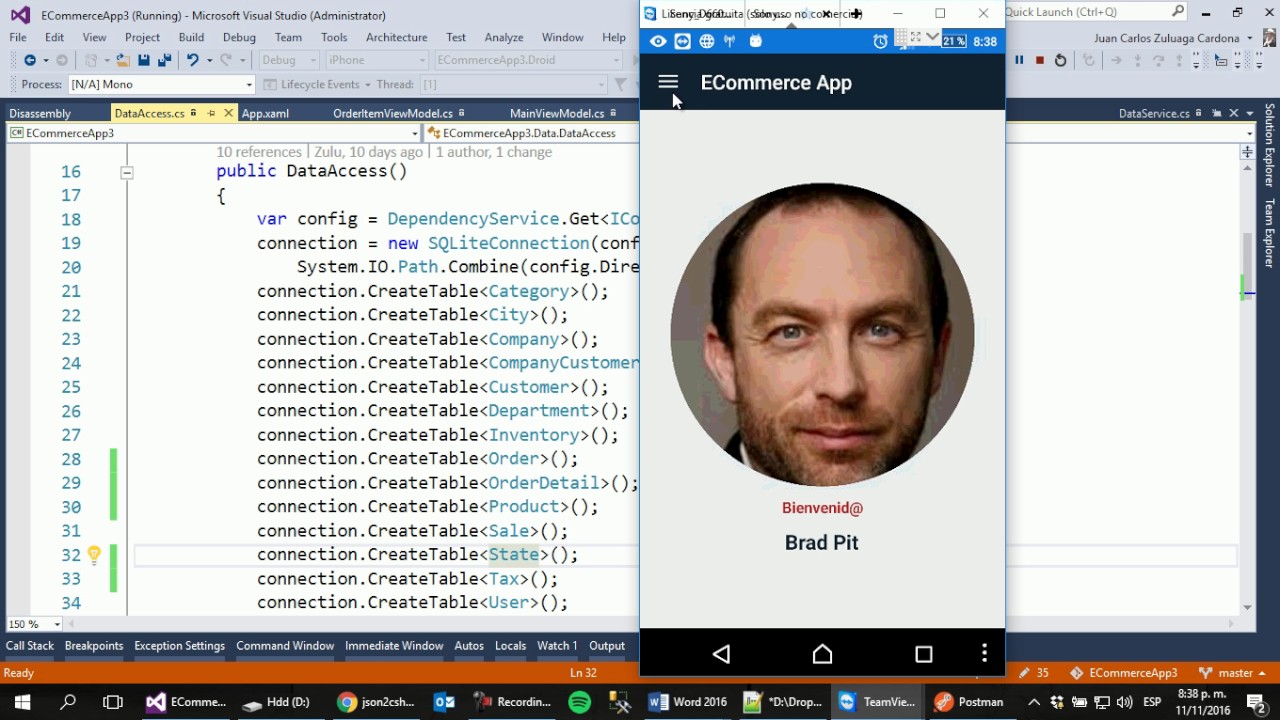
Task: Open the File menu
Action: tap(18, 37)
